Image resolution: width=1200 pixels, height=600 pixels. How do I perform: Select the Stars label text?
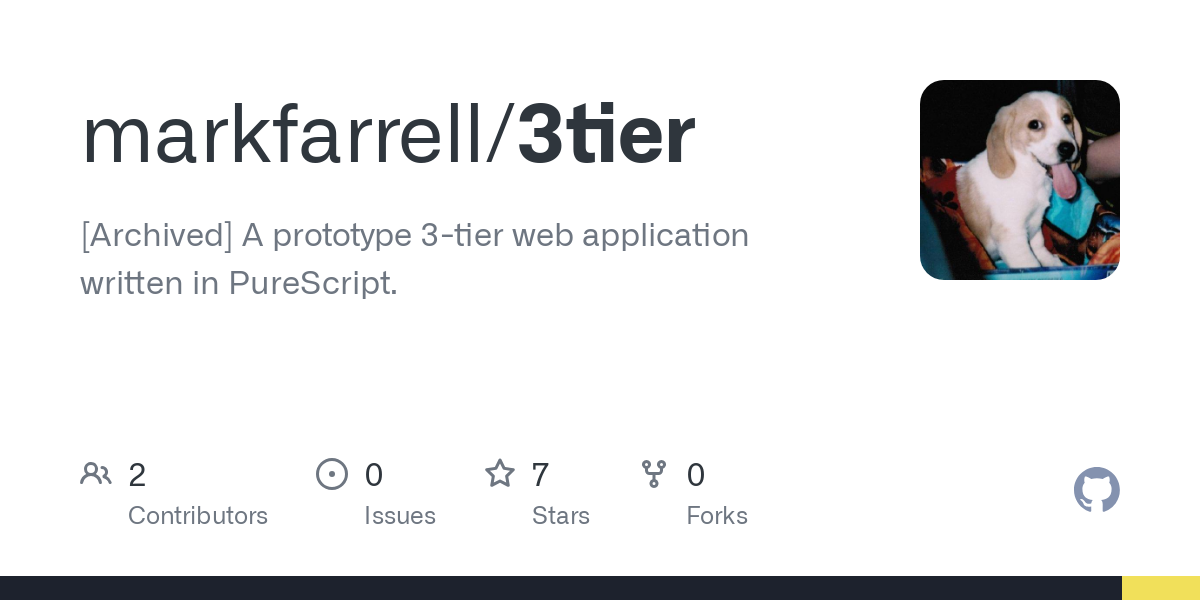561,516
